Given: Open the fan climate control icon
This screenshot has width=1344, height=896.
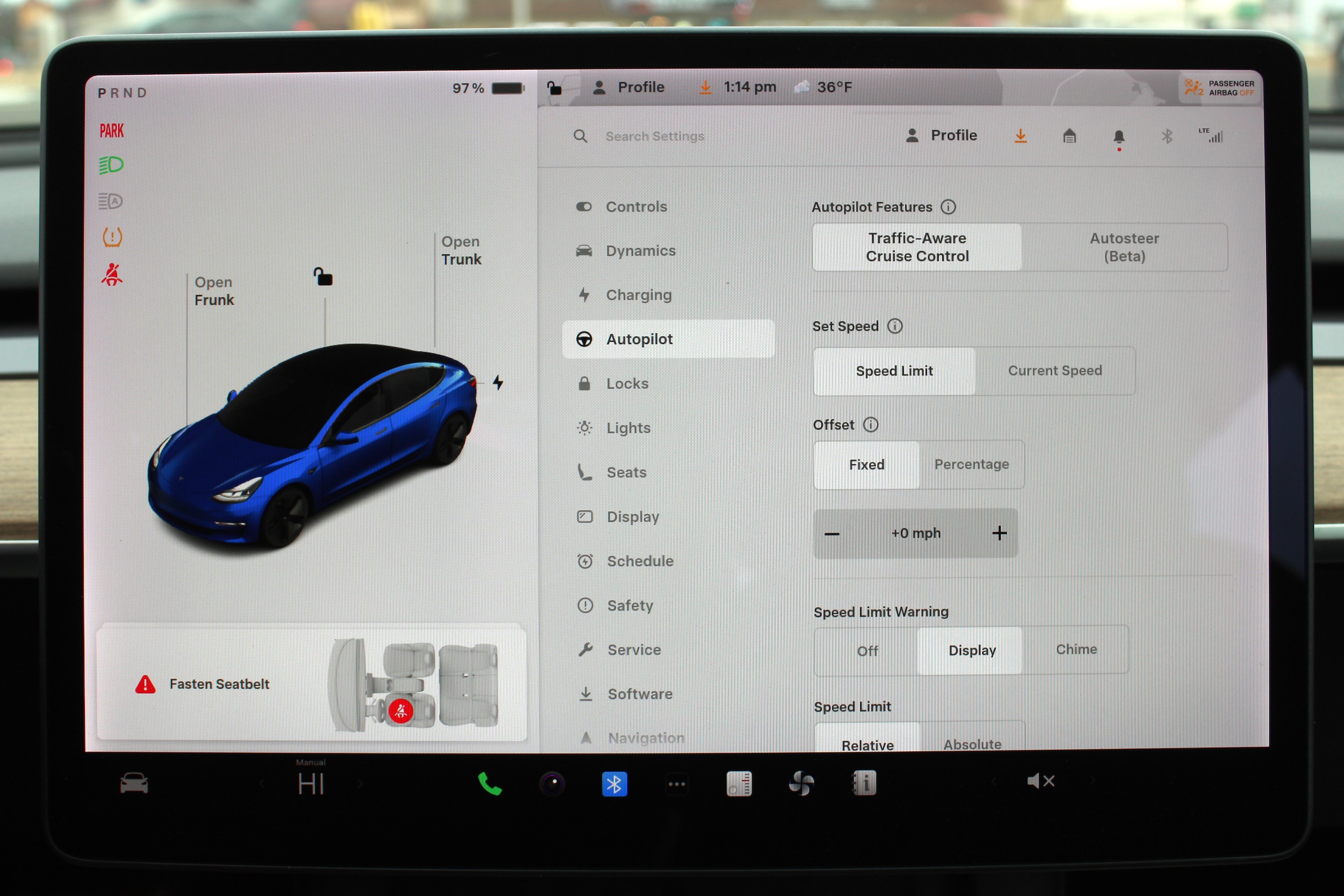Looking at the screenshot, I should 801,784.
